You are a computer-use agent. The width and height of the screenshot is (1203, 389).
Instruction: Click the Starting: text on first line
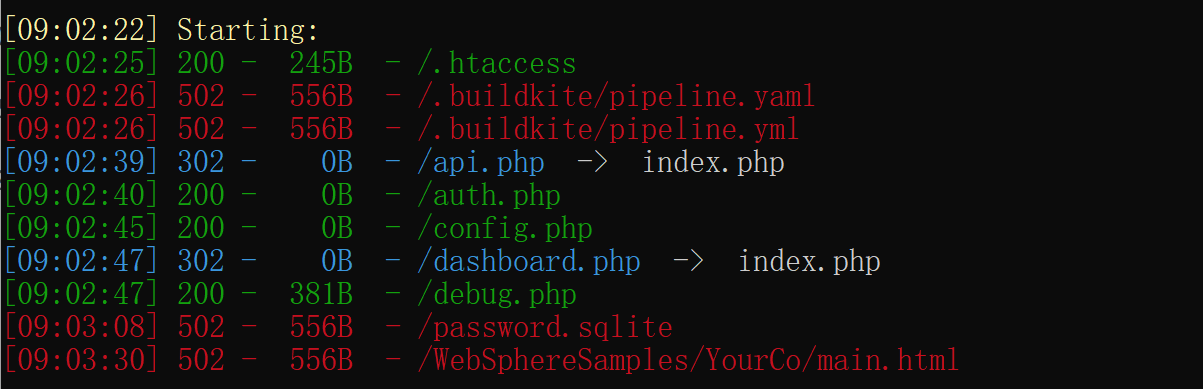click(250, 32)
